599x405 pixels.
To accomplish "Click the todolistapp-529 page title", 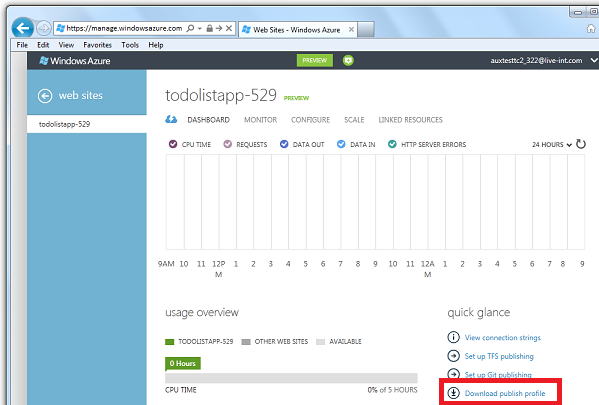I will pyautogui.click(x=221, y=95).
